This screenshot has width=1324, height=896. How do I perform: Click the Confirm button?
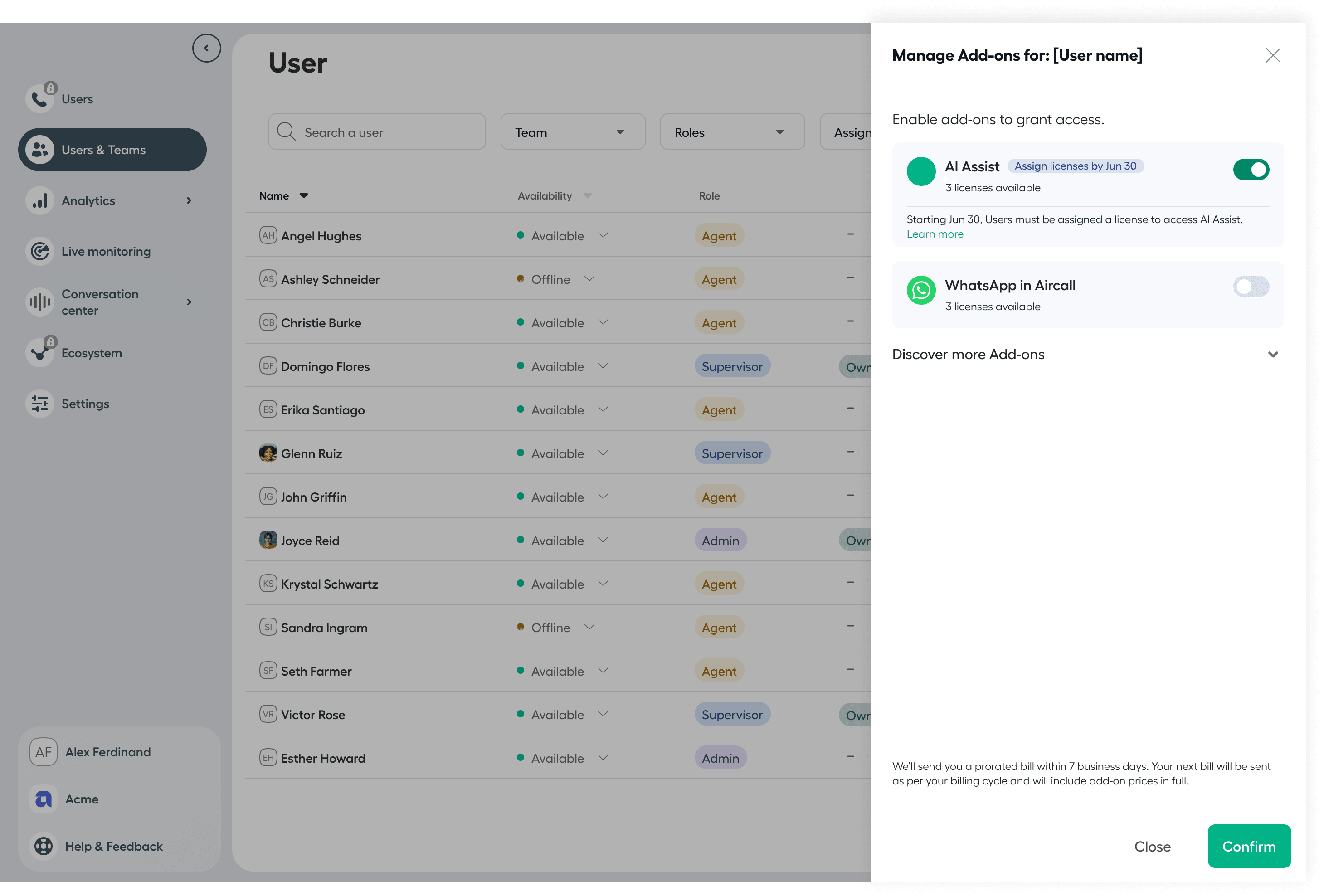point(1248,846)
